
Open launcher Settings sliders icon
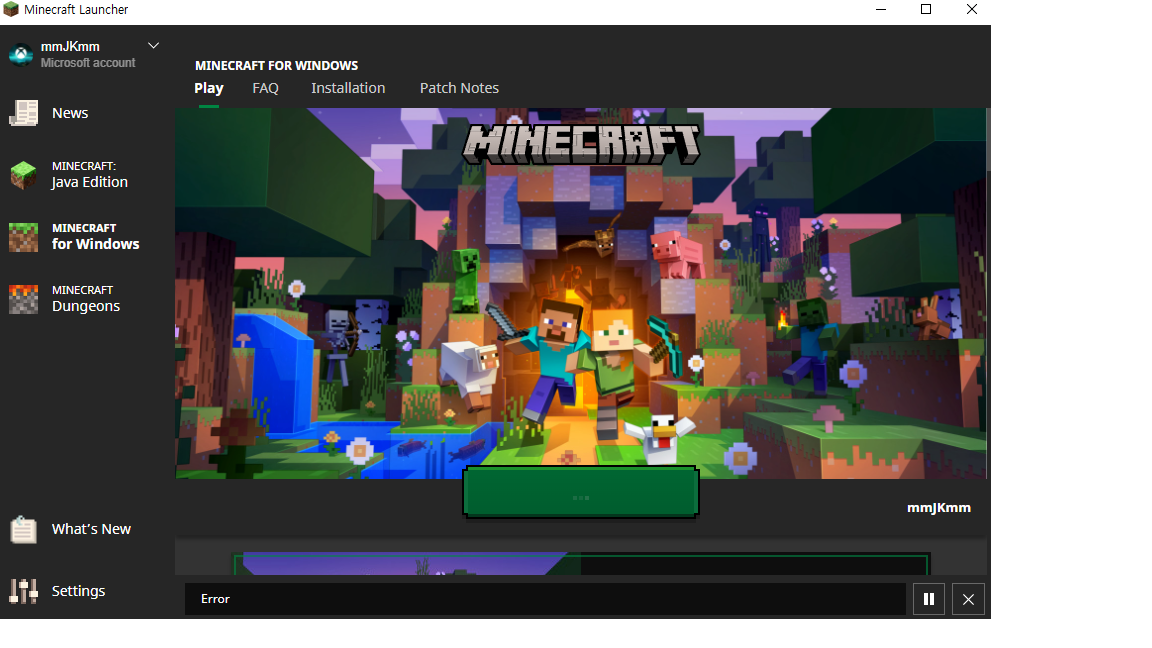(23, 591)
